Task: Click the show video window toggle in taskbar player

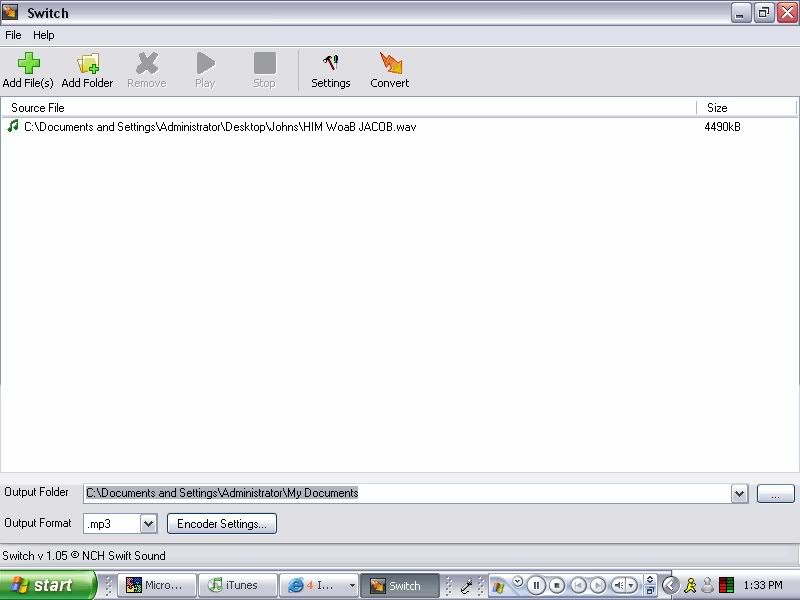Action: click(650, 579)
